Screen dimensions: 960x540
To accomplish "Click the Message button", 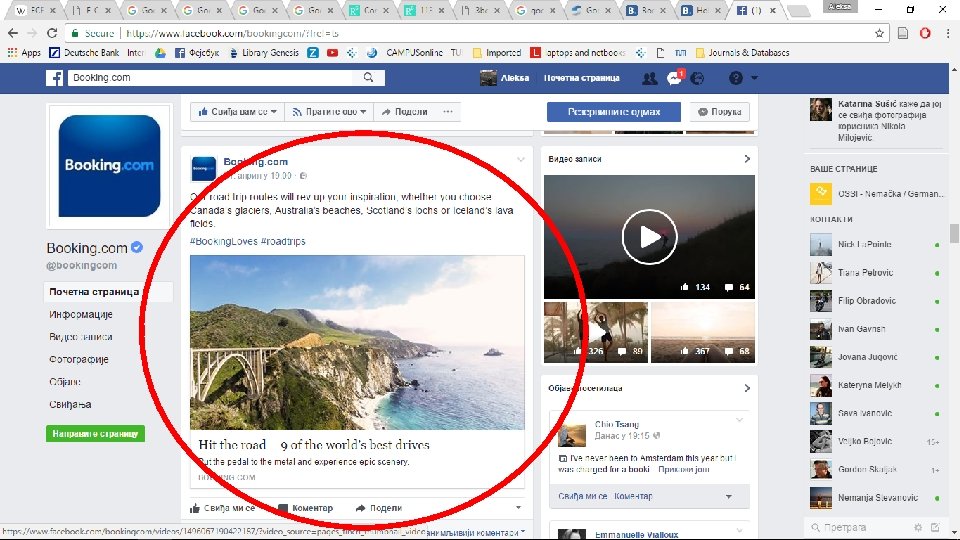I will (x=719, y=111).
